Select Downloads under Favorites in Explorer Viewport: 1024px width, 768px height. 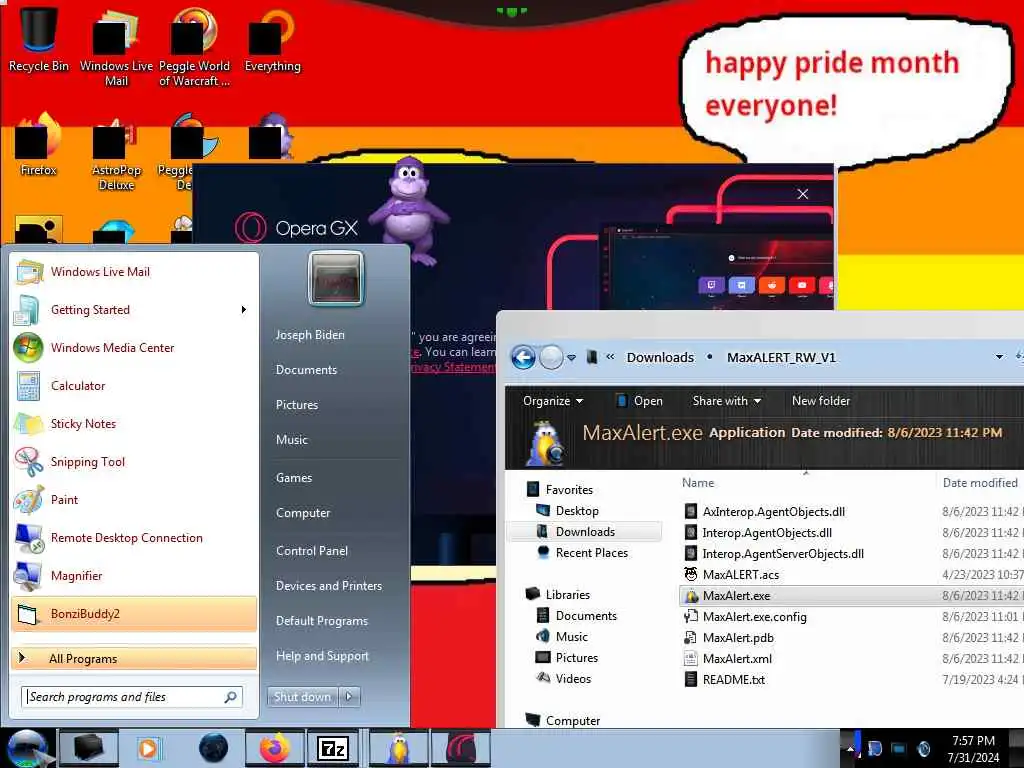point(584,532)
